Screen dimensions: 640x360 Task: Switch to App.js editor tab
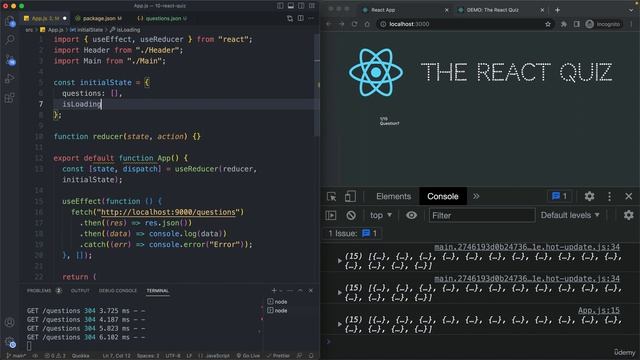45,18
